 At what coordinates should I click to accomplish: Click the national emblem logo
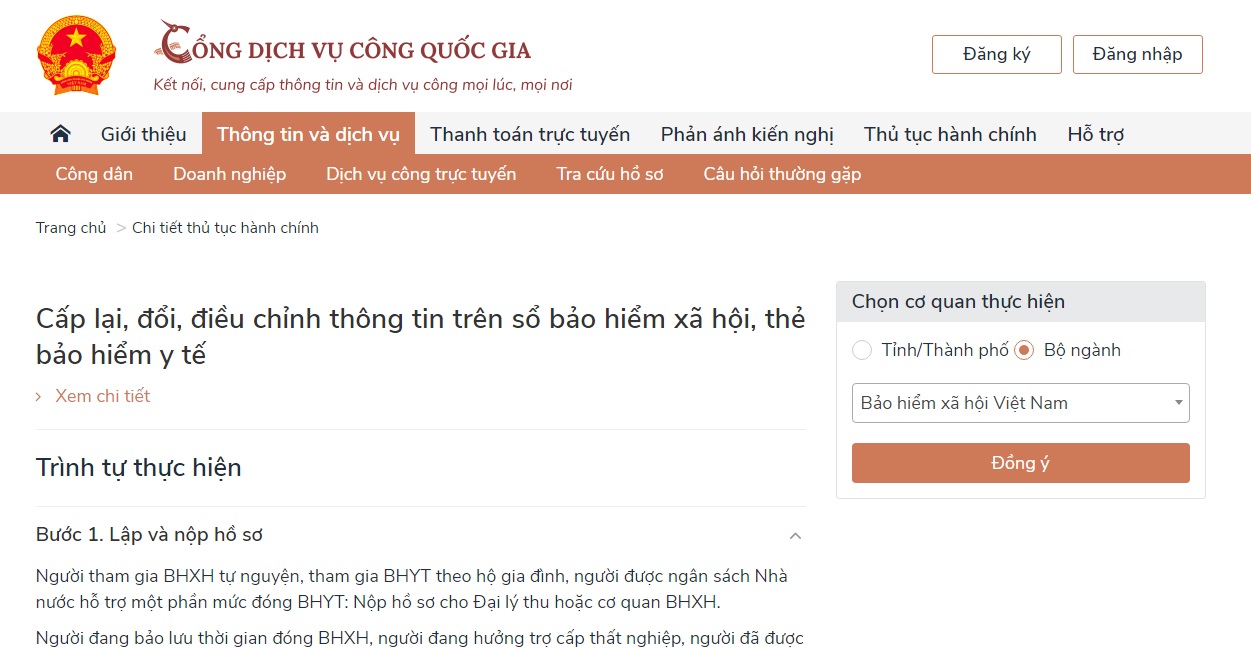click(x=76, y=55)
